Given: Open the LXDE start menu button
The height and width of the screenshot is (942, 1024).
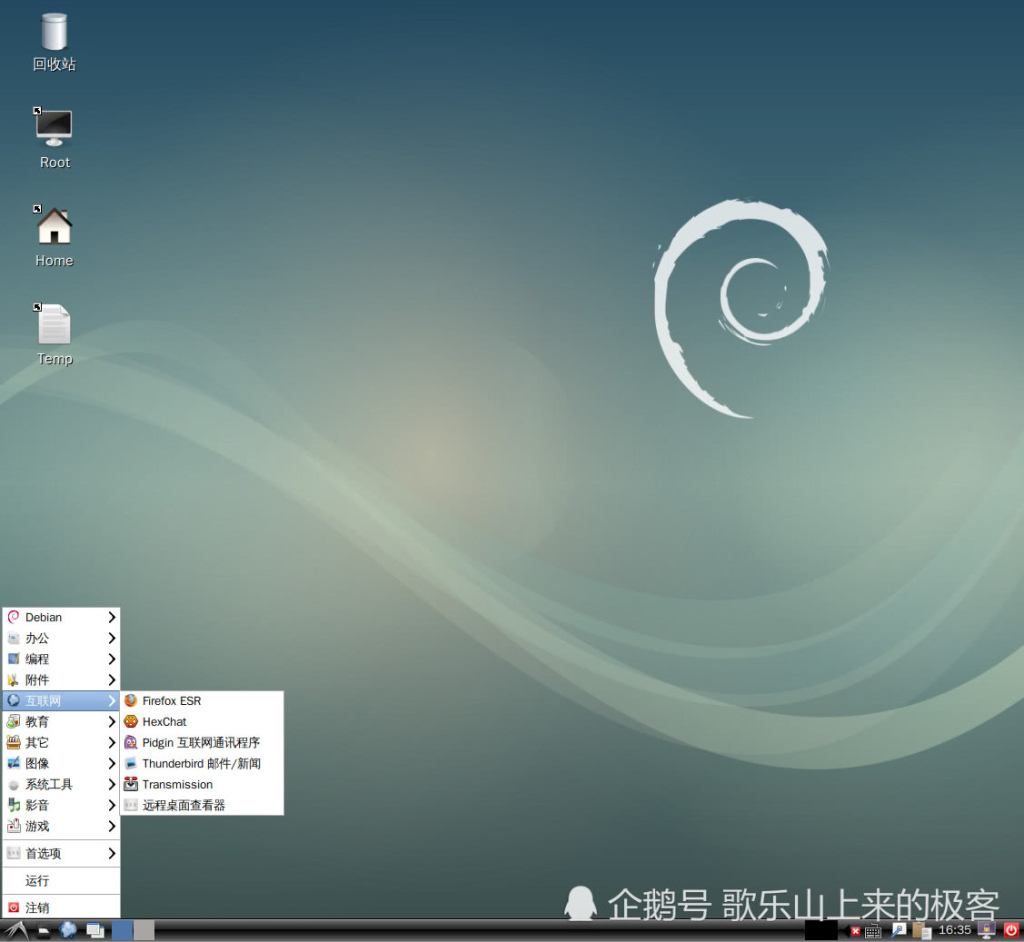Looking at the screenshot, I should coord(16,930).
